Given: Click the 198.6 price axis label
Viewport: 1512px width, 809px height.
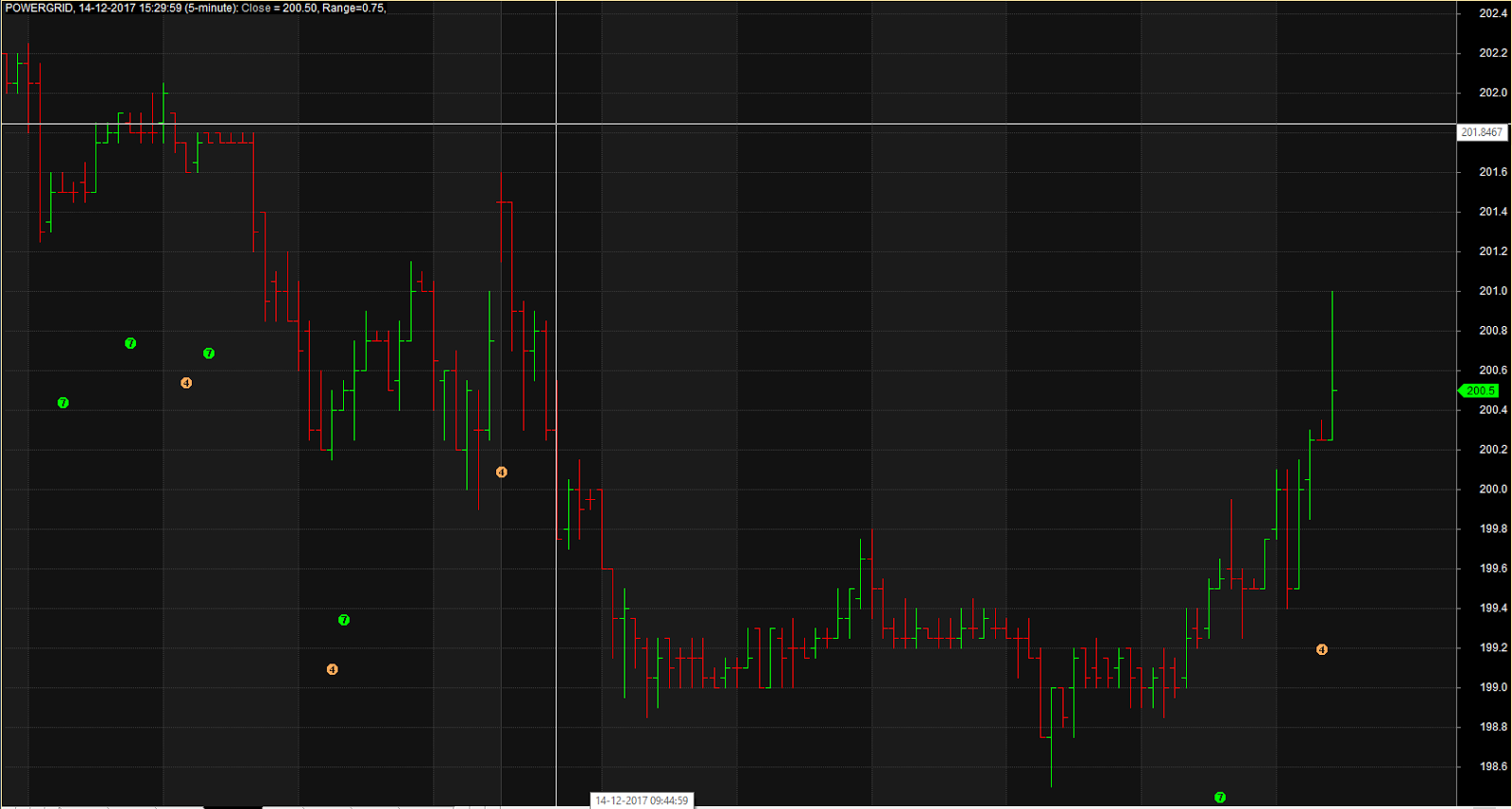Looking at the screenshot, I should [1493, 767].
